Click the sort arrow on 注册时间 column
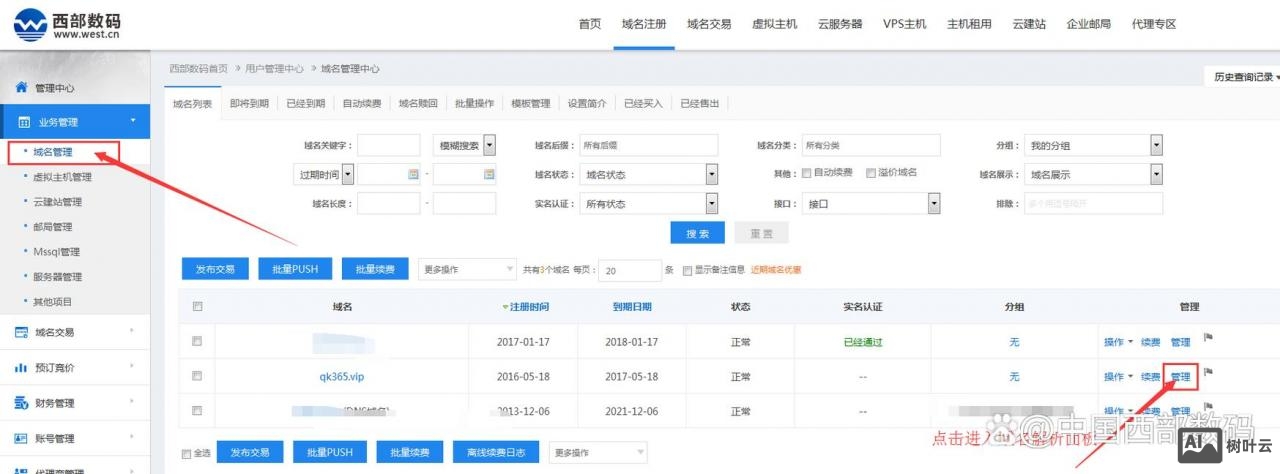Screen dimensions: 1280x474 click(x=506, y=307)
